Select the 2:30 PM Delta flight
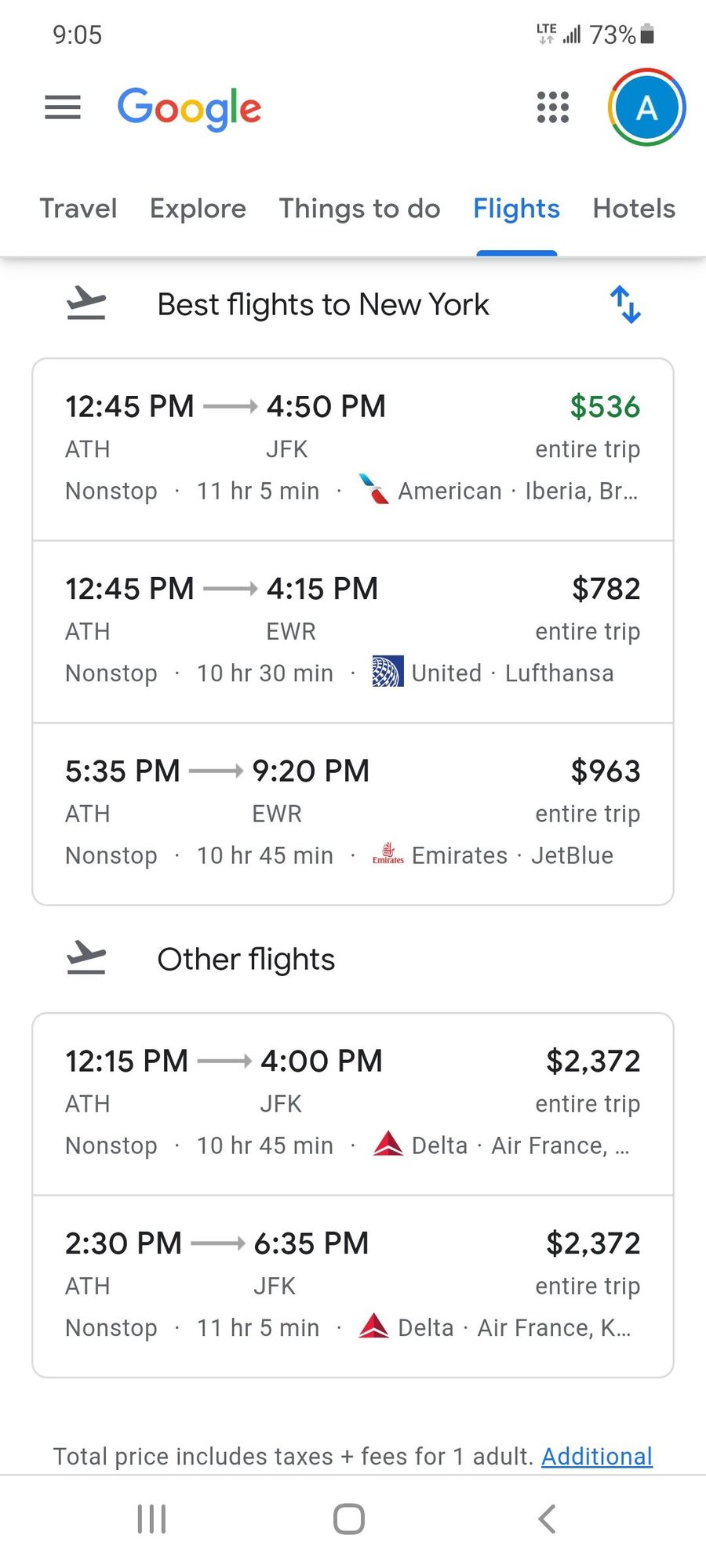The height and width of the screenshot is (1568, 706). point(353,1286)
